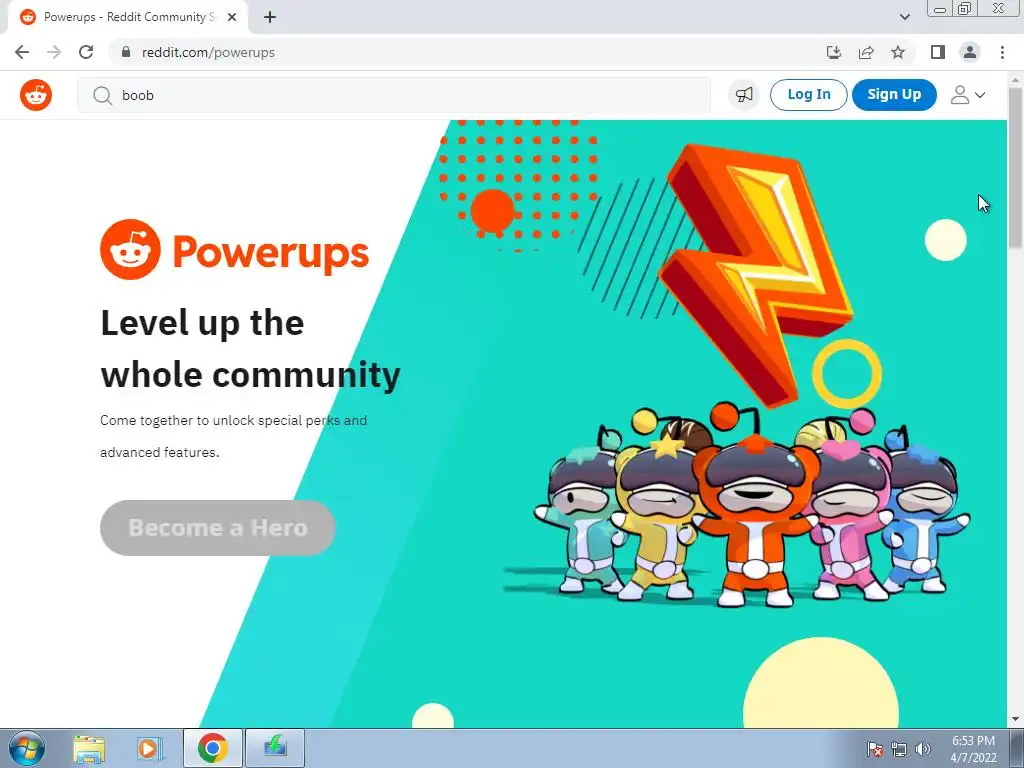Click the Action Center flag tray icon

(x=875, y=749)
